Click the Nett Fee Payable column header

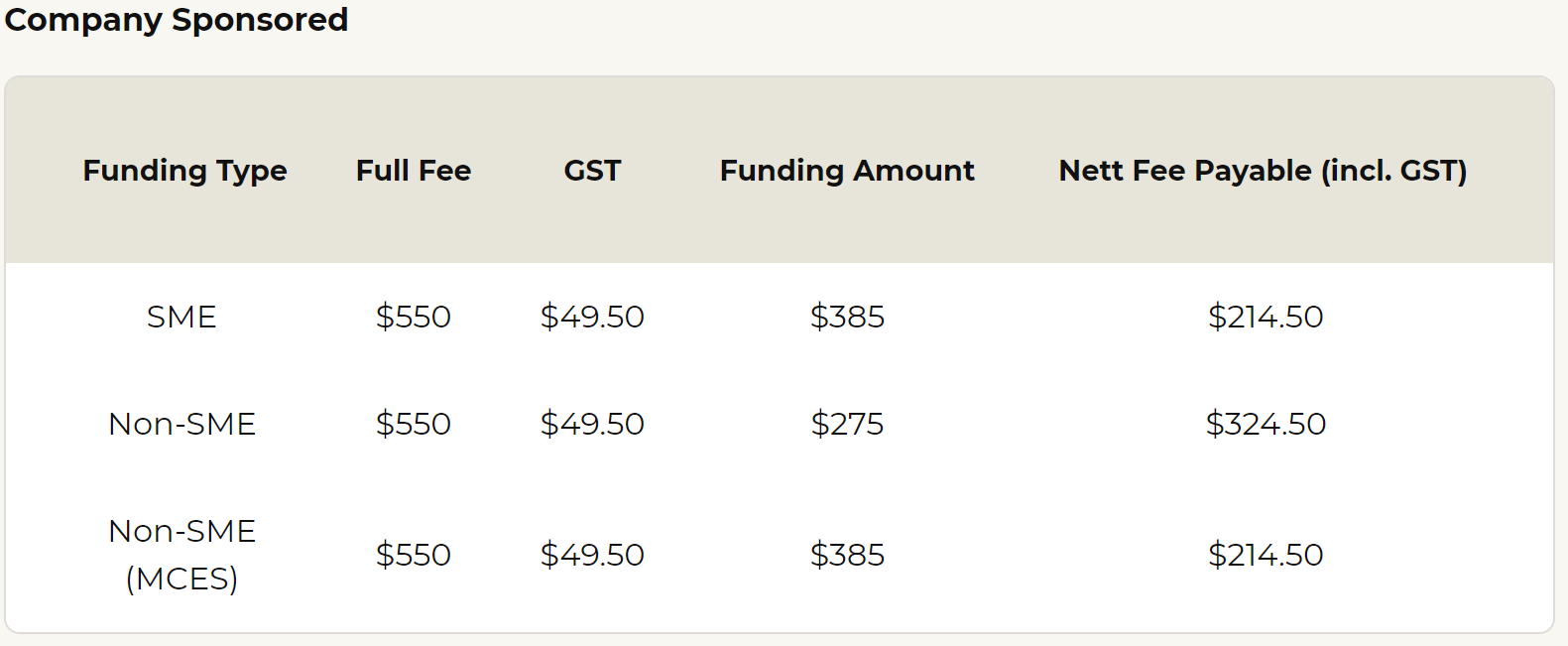1263,171
